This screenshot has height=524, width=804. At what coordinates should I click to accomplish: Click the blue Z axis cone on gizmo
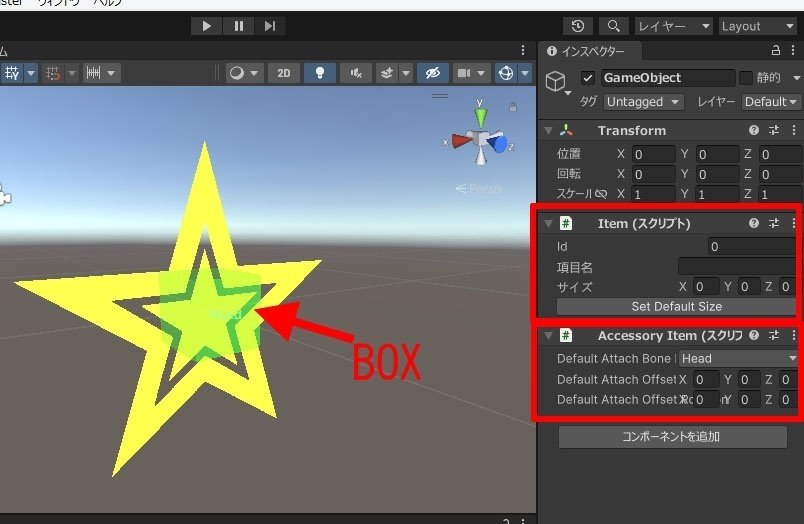[498, 143]
